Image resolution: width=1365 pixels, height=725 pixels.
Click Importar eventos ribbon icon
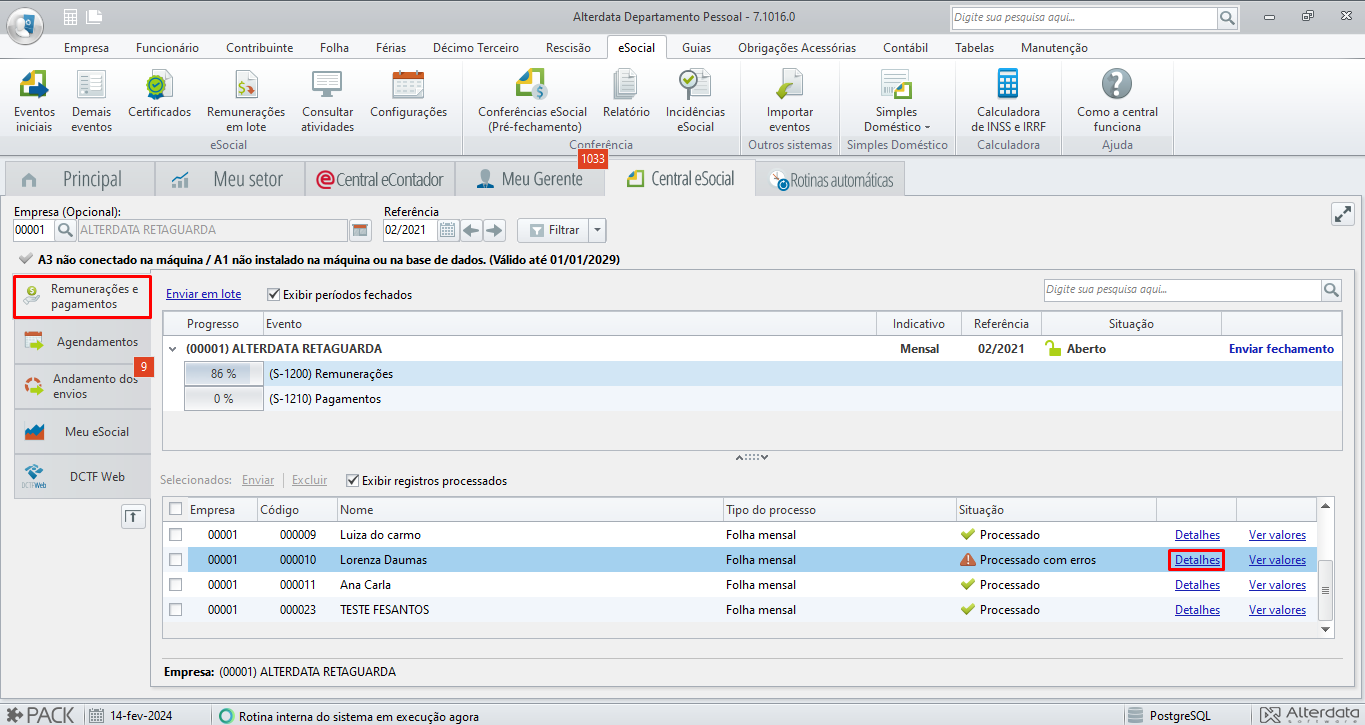point(789,101)
